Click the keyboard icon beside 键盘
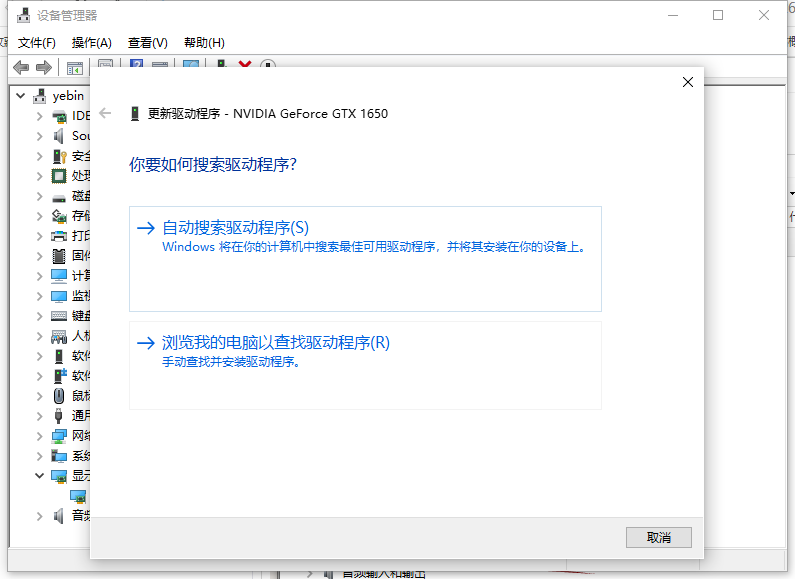The height and width of the screenshot is (579, 795). (x=59, y=316)
